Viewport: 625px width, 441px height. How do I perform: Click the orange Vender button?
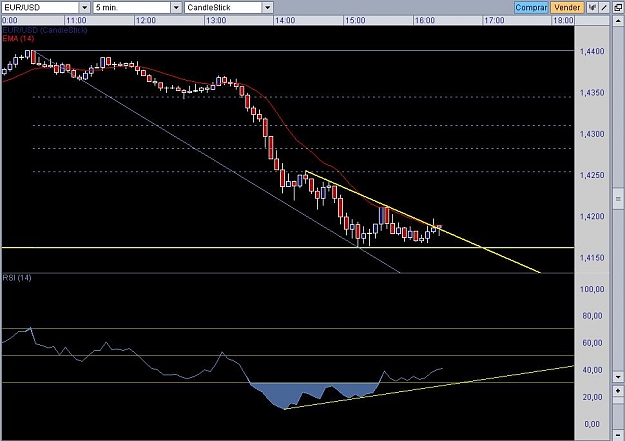click(567, 8)
